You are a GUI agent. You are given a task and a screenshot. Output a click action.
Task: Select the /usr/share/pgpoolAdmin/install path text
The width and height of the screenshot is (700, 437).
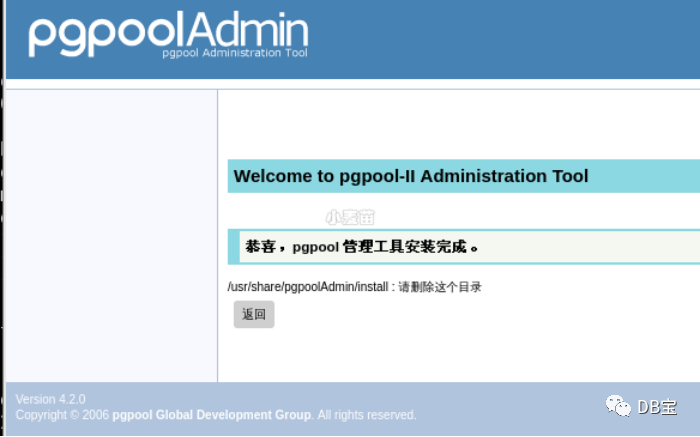pyautogui.click(x=308, y=287)
